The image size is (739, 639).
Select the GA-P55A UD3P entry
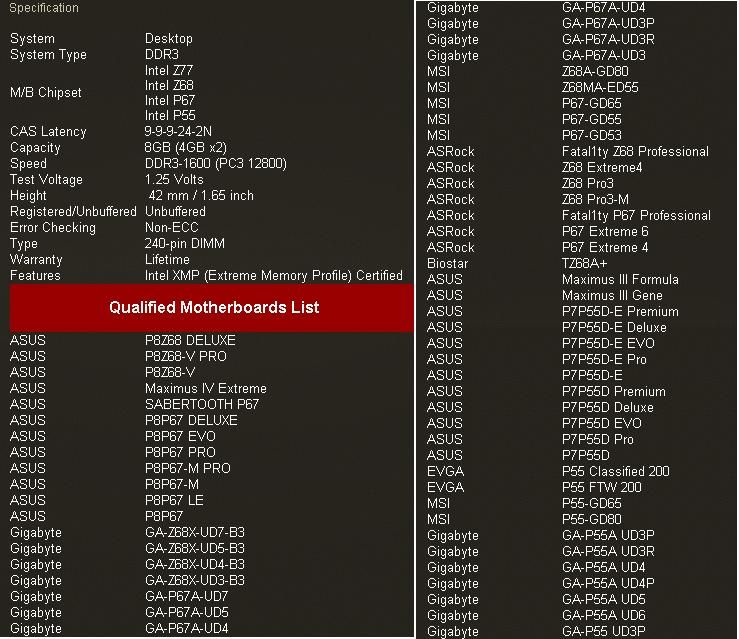click(x=608, y=536)
